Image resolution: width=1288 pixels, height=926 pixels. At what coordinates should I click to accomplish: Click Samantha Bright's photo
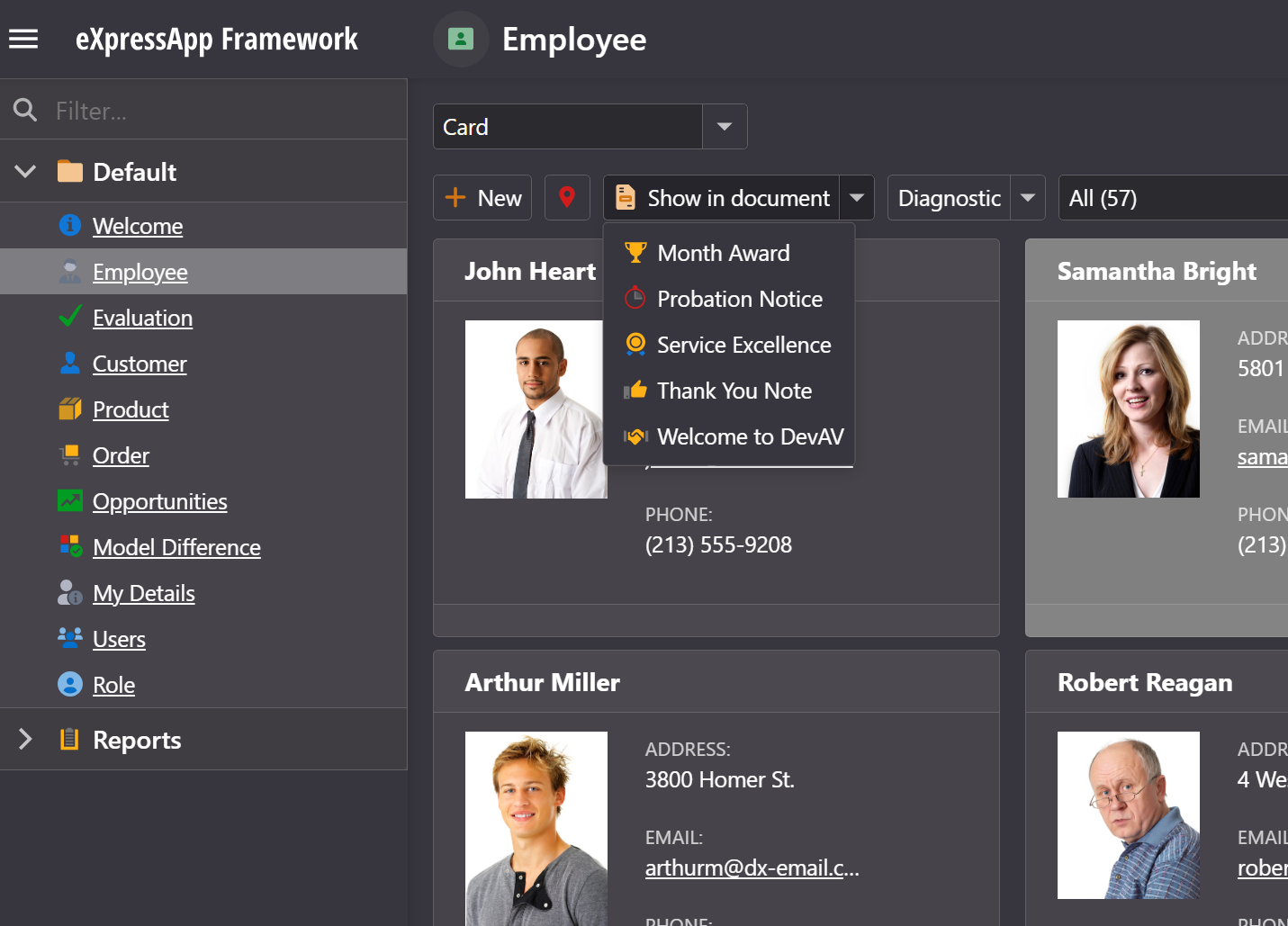tap(1129, 409)
